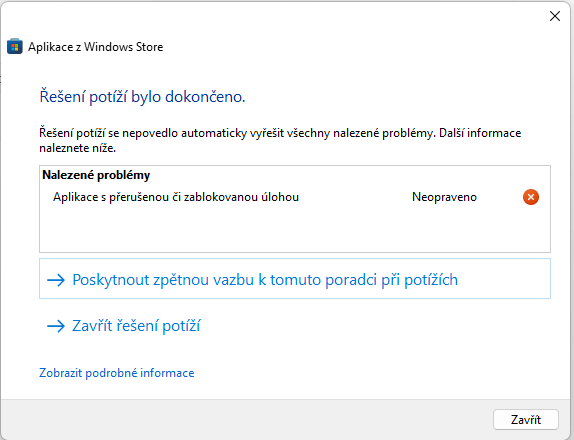Select the Aplikace s přerušenou či zablokovanou úlohou row

(x=295, y=197)
